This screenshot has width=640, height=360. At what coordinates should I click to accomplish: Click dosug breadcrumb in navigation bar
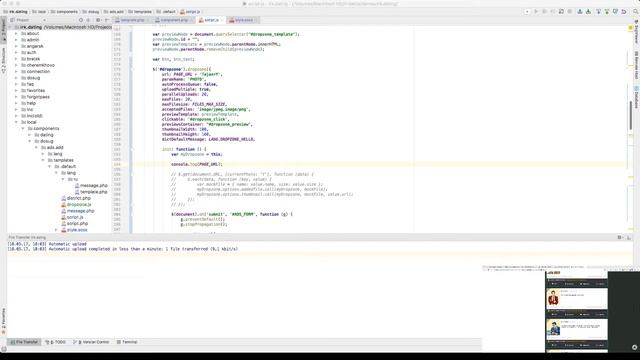point(91,12)
